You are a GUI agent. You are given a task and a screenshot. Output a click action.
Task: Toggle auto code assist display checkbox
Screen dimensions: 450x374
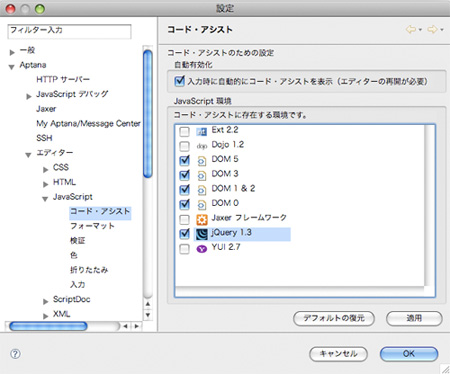click(x=179, y=81)
